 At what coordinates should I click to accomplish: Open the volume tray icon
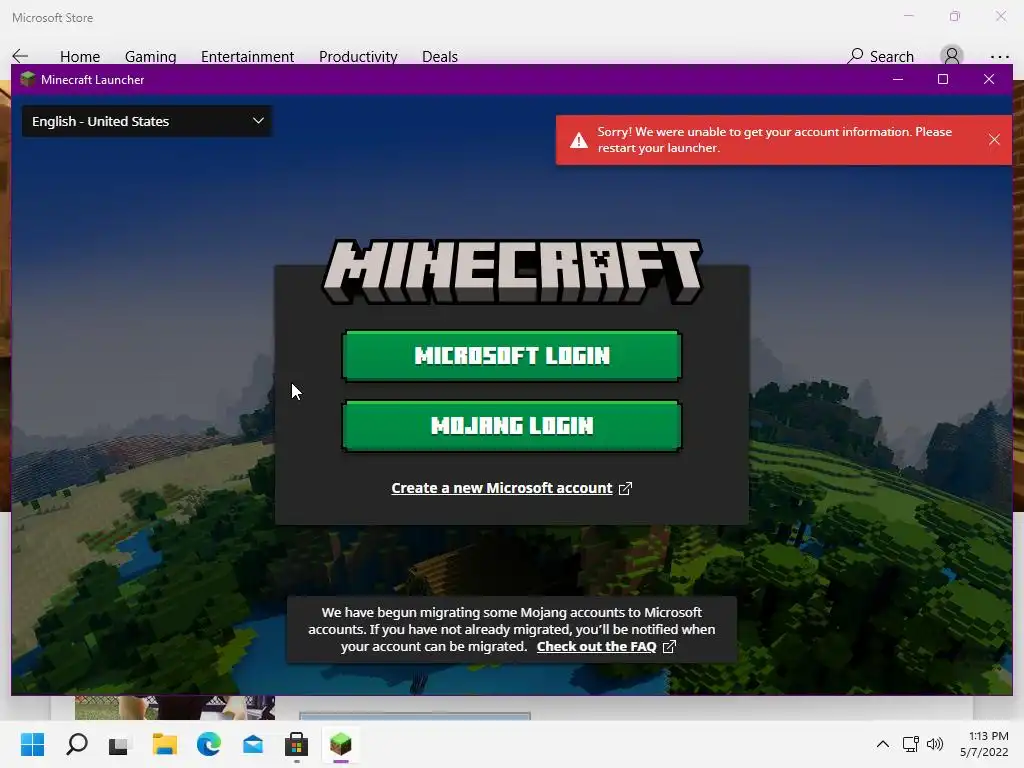pyautogui.click(x=935, y=744)
